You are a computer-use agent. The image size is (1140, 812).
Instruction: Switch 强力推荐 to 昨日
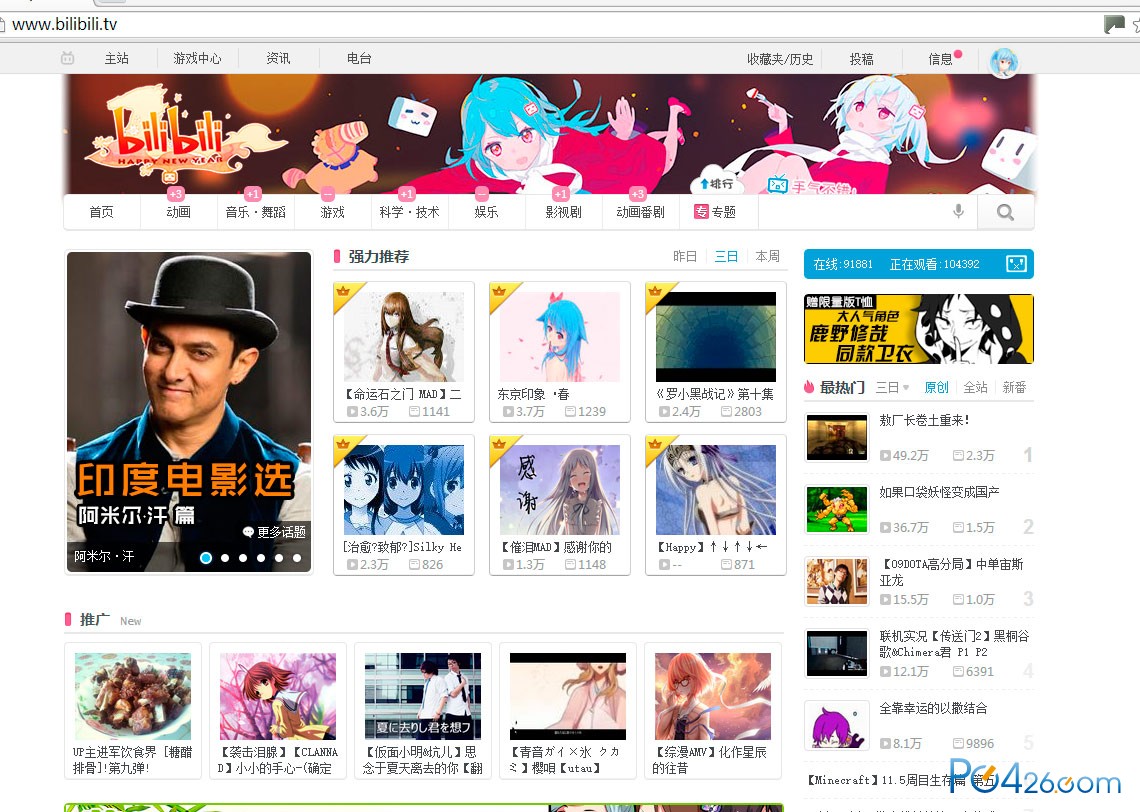coord(685,257)
